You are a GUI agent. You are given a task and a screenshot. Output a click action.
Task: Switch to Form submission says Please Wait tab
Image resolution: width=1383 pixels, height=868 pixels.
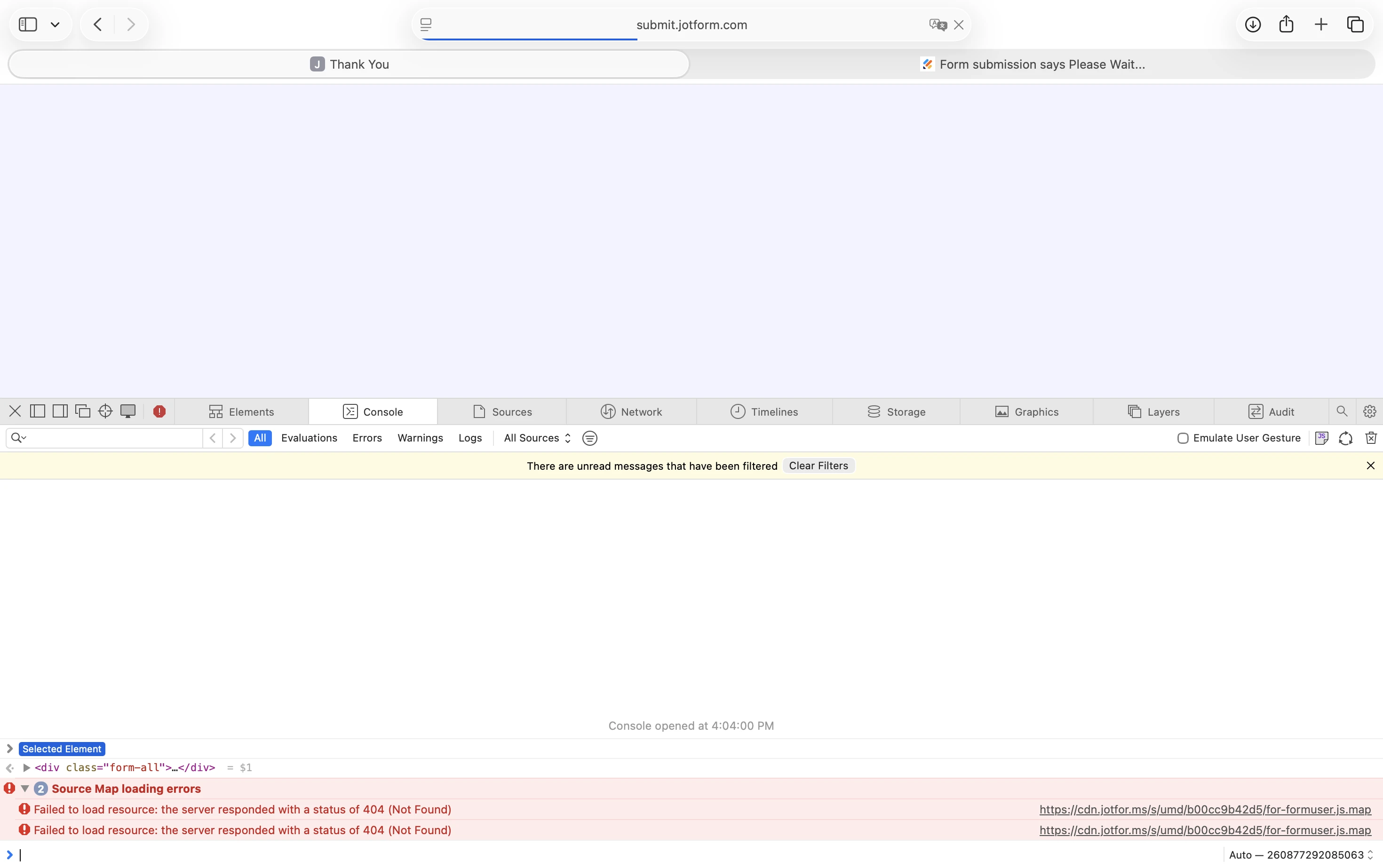pyautogui.click(x=1033, y=64)
